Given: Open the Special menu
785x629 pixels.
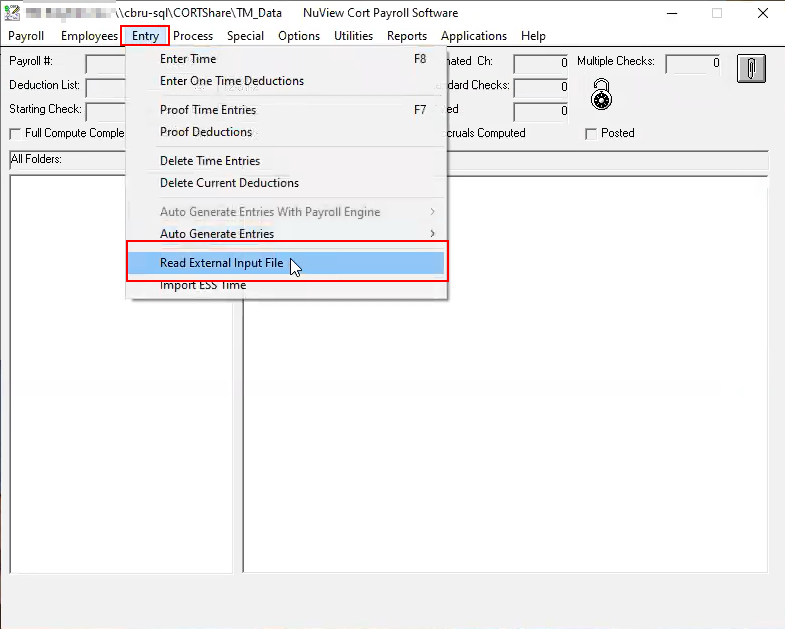Looking at the screenshot, I should (245, 36).
